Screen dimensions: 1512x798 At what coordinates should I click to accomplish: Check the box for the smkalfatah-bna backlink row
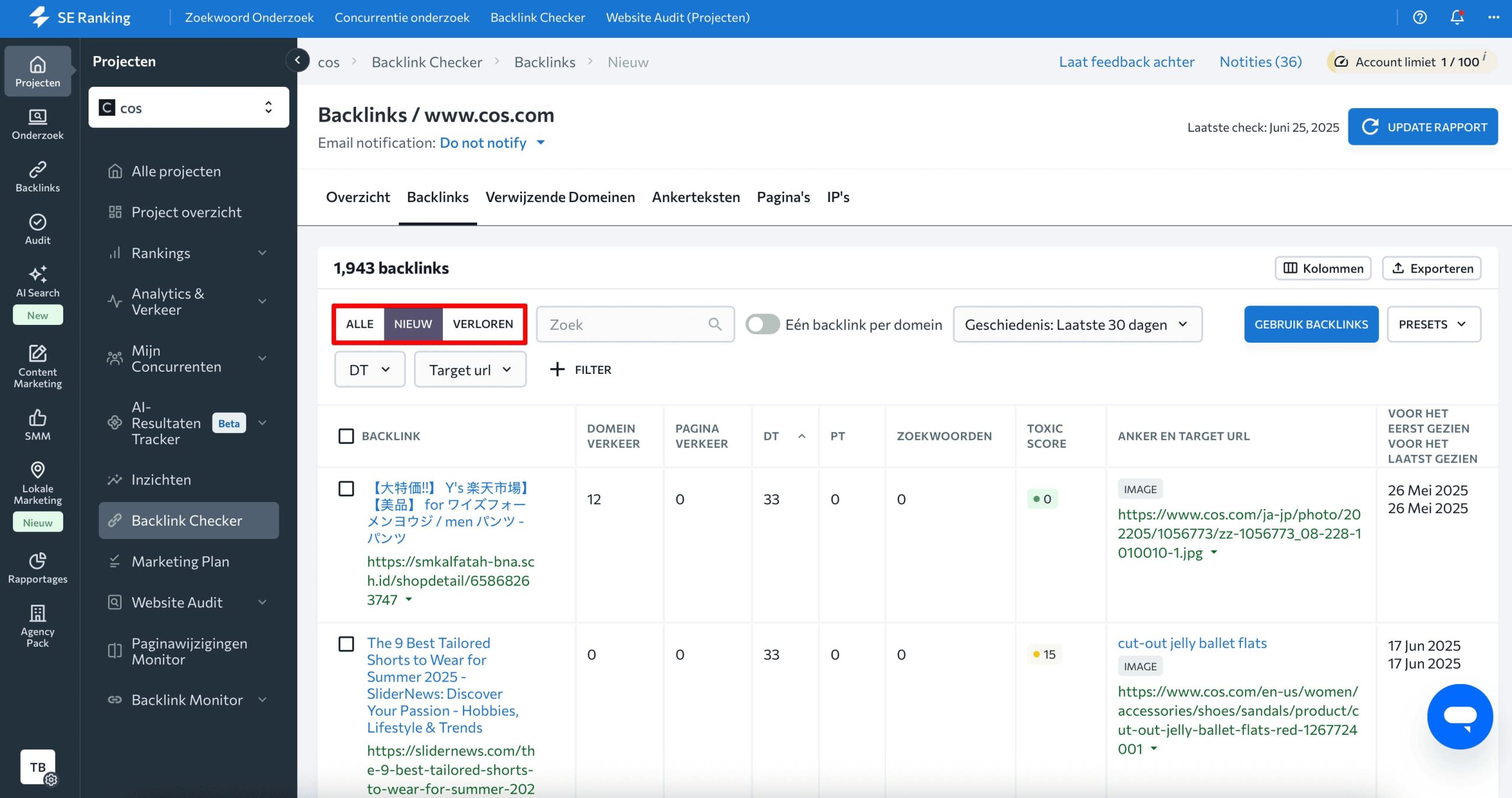(346, 488)
